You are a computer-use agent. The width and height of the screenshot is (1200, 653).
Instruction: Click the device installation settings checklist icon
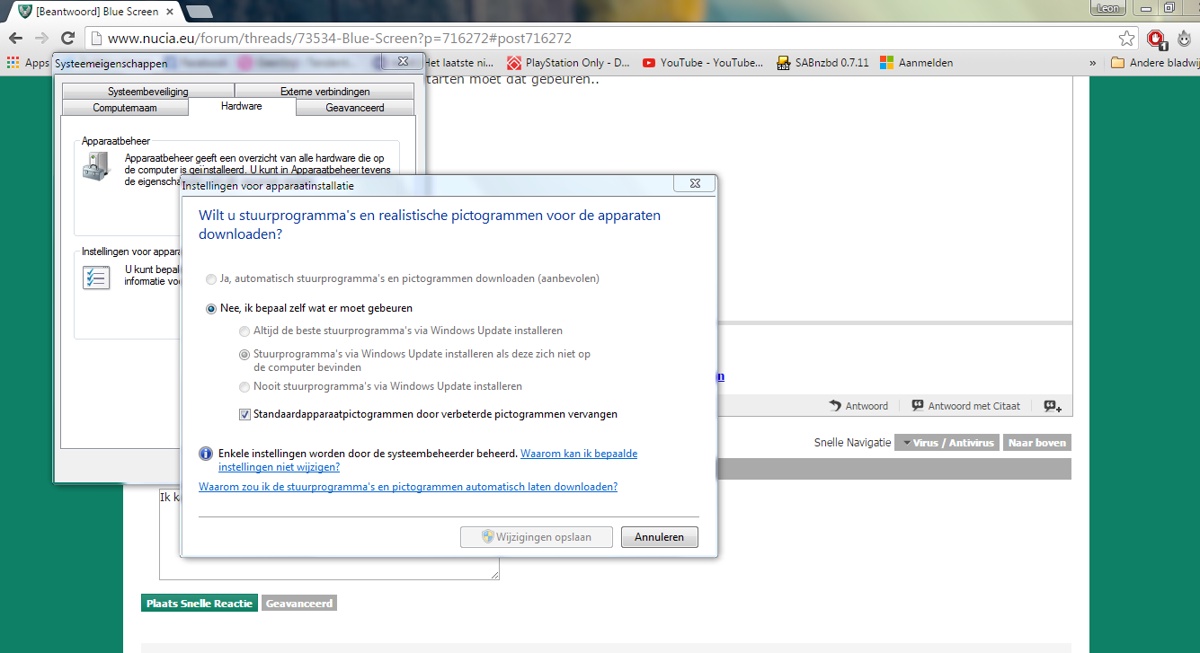coord(96,277)
